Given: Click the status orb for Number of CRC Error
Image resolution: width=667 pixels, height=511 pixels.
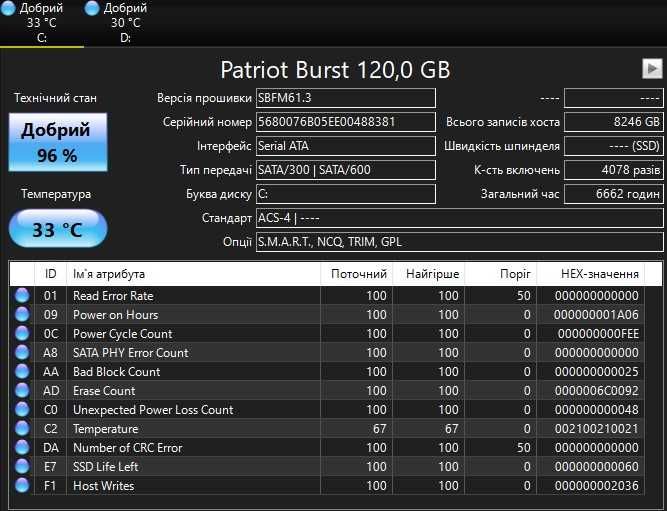Looking at the screenshot, I should pos(22,447).
